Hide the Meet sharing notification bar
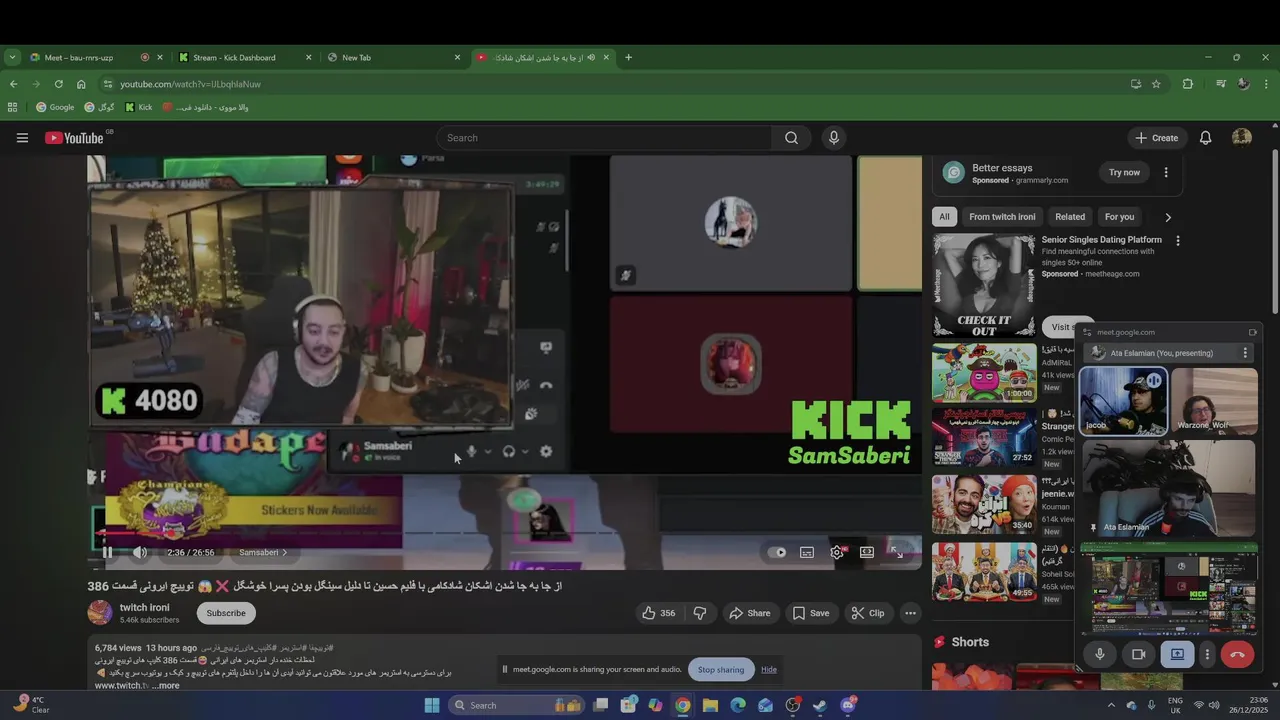The width and height of the screenshot is (1280, 720). [769, 670]
